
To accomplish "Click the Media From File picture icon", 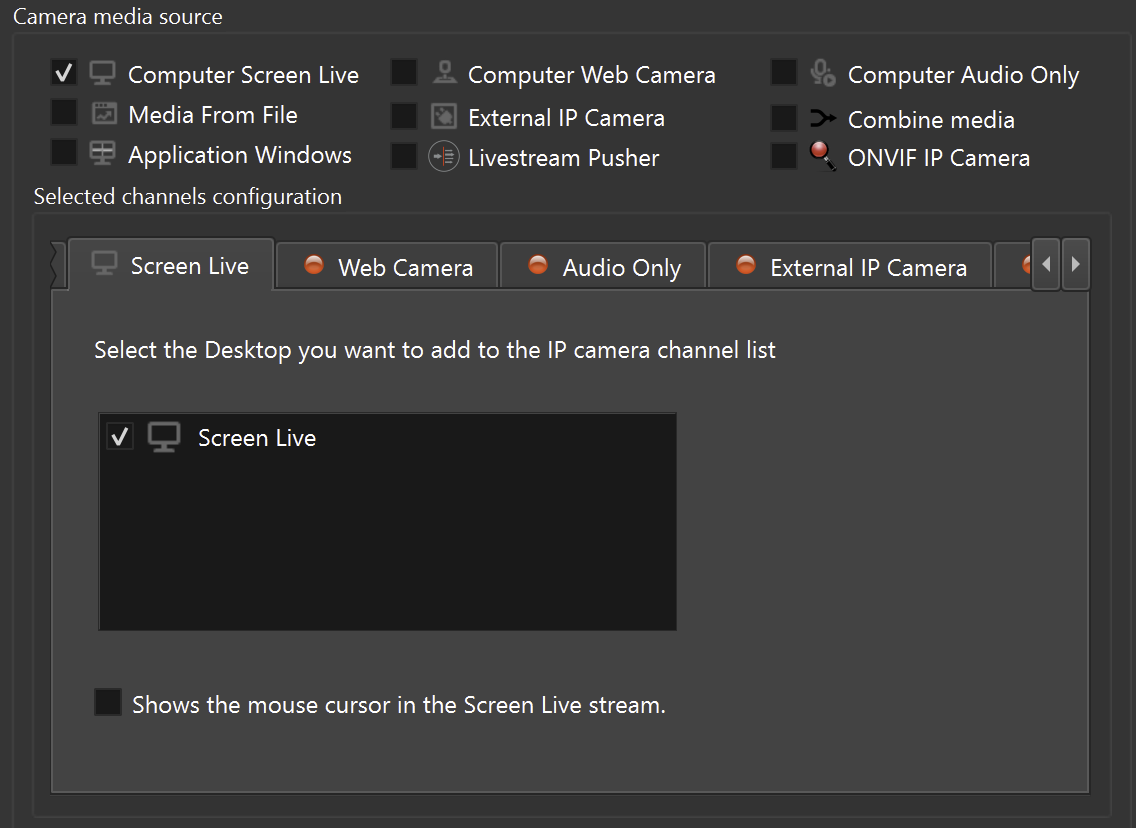I will (104, 114).
